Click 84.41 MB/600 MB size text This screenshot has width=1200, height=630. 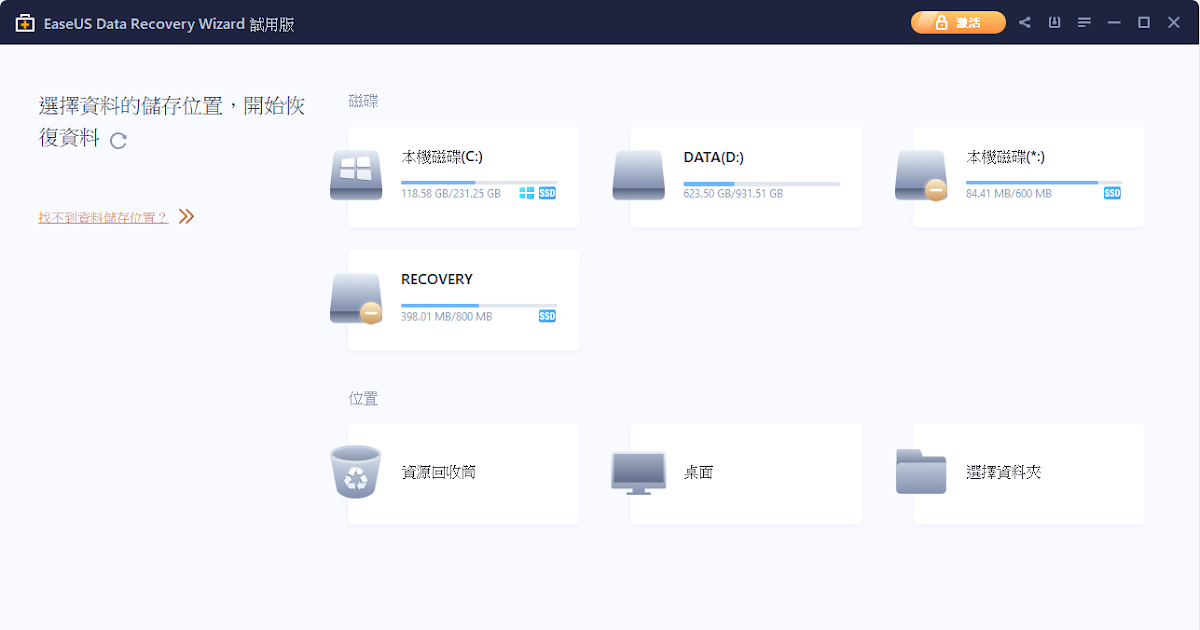click(1009, 194)
